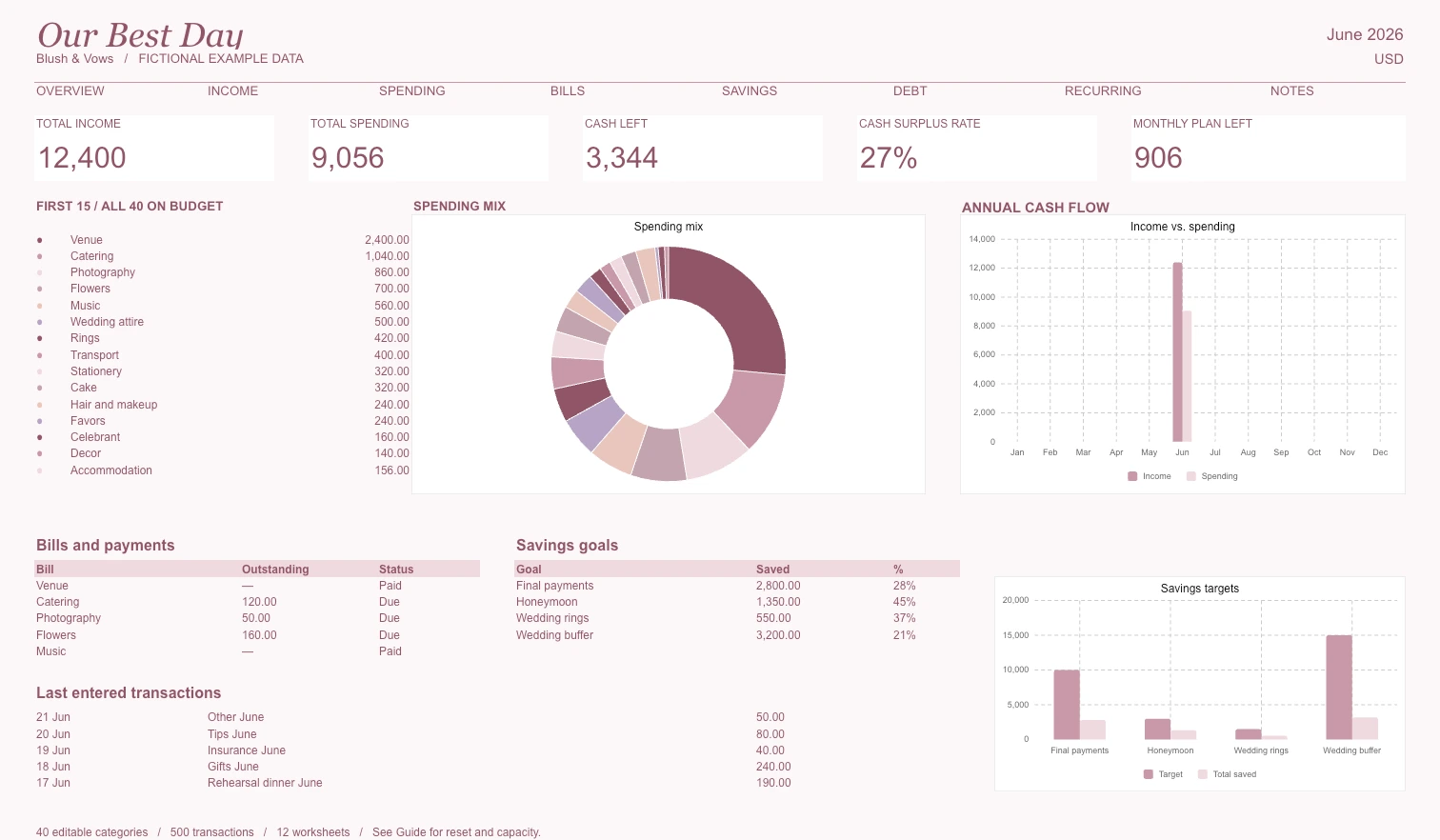Click the Monthly Plan Left value 906
The width and height of the screenshot is (1440, 840).
(1158, 158)
